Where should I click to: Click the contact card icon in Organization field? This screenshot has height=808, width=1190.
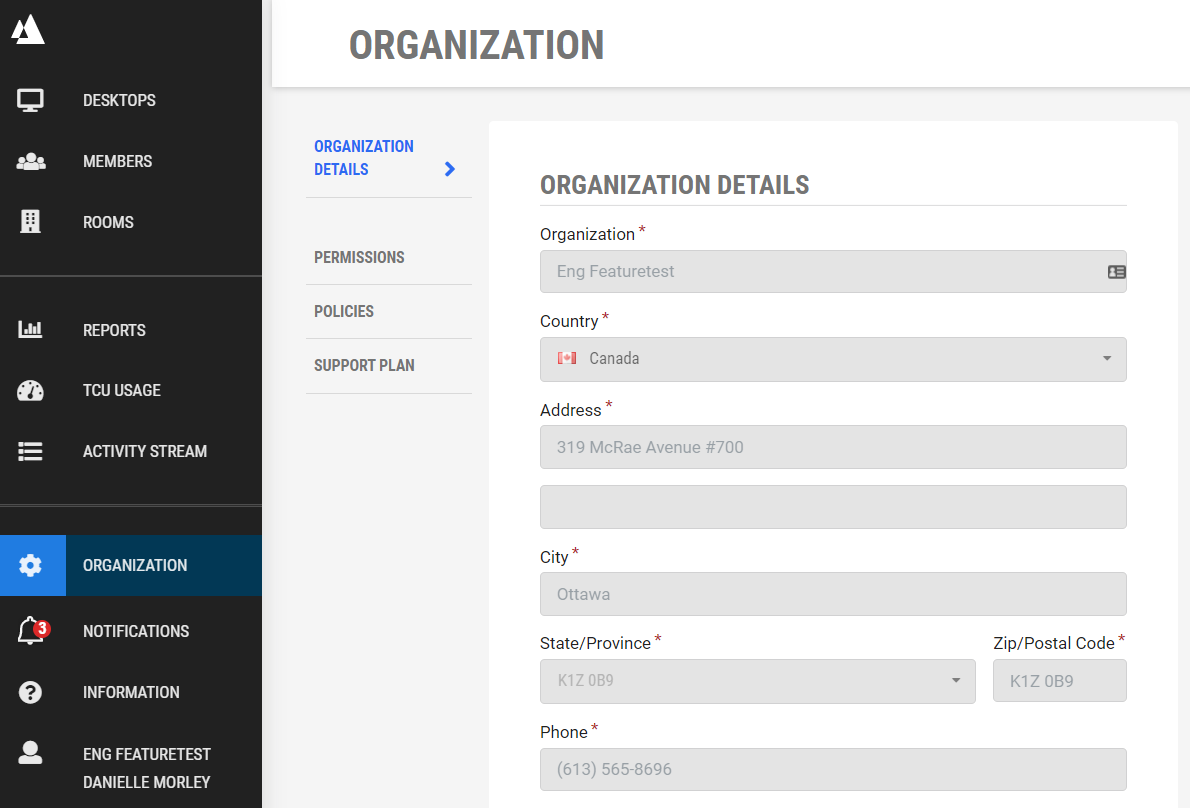[1116, 272]
